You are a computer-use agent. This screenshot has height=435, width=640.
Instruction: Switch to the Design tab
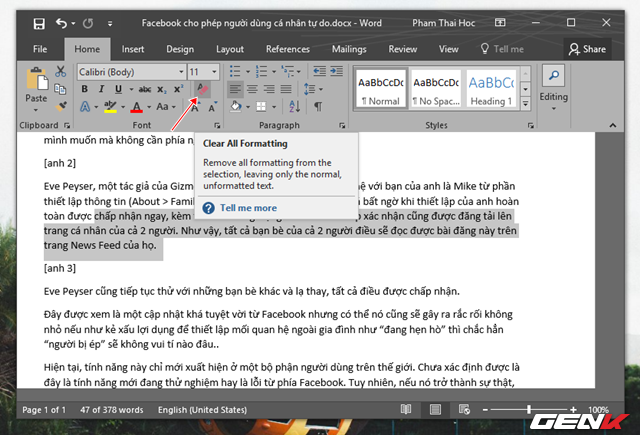tap(180, 49)
